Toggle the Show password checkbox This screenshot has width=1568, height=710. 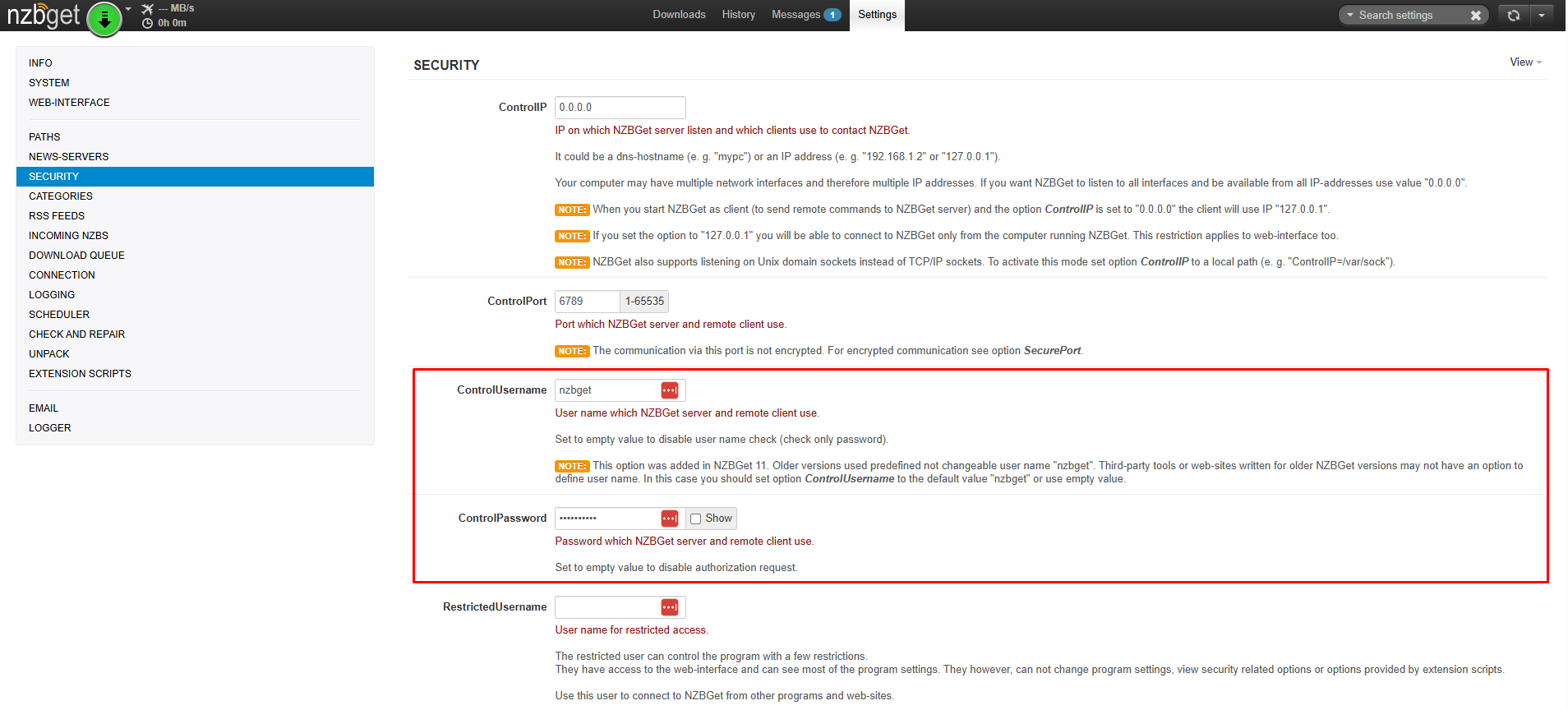coord(696,519)
